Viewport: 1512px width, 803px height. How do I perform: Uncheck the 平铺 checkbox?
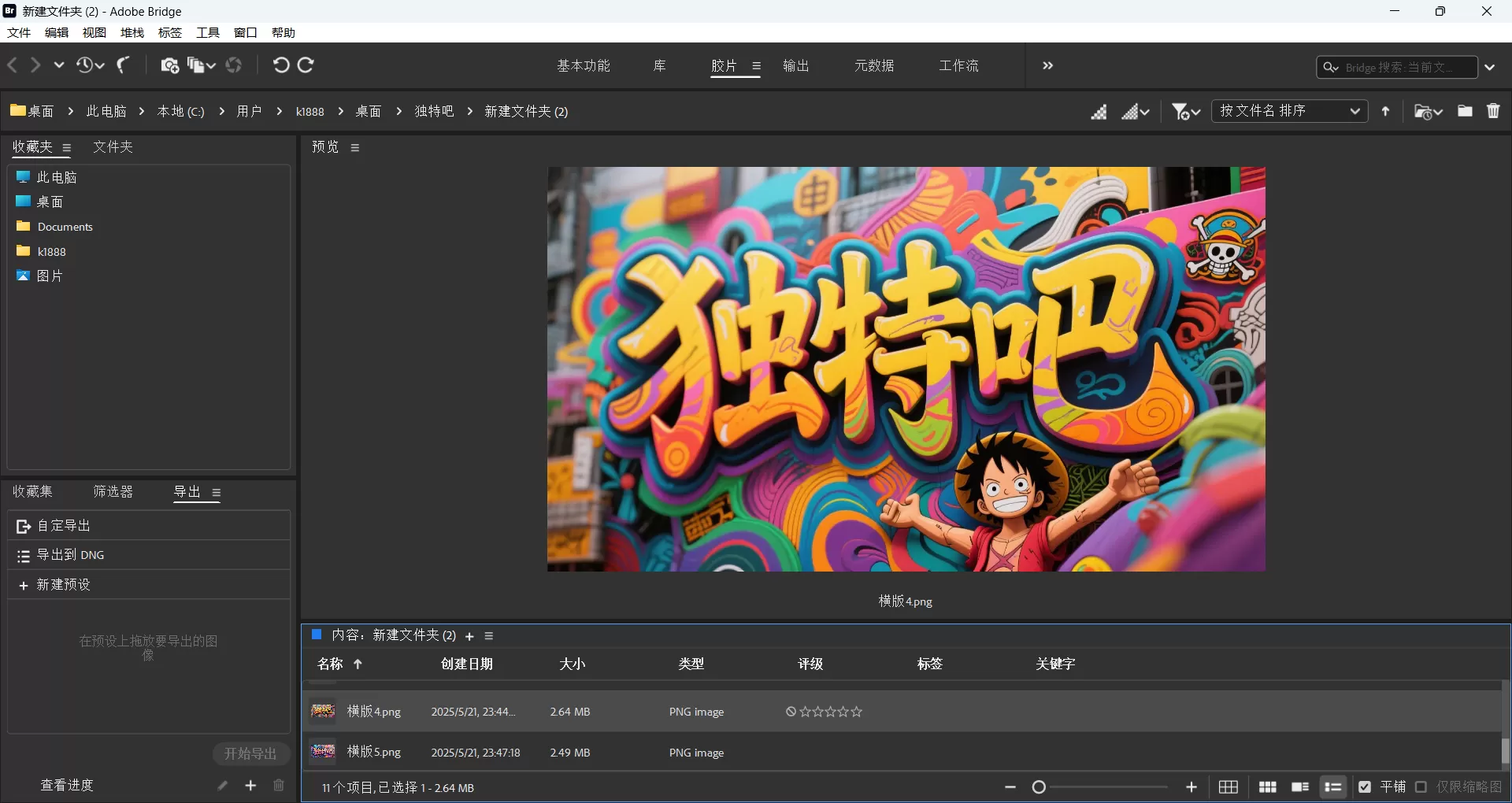point(1365,786)
